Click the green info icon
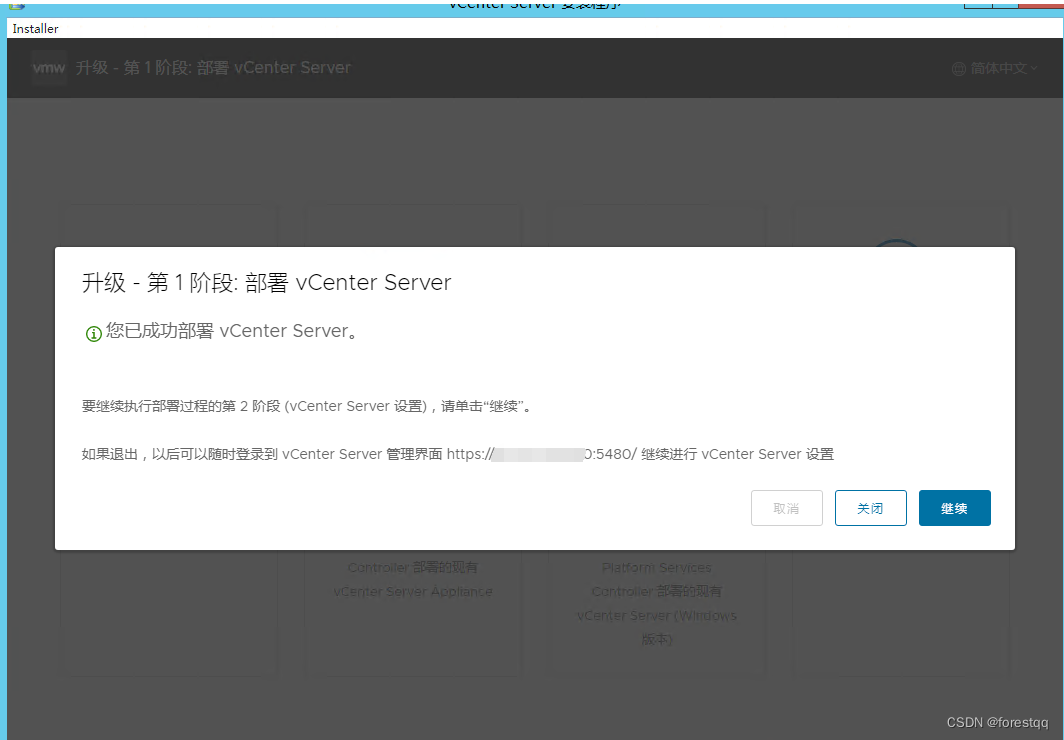 coord(93,333)
